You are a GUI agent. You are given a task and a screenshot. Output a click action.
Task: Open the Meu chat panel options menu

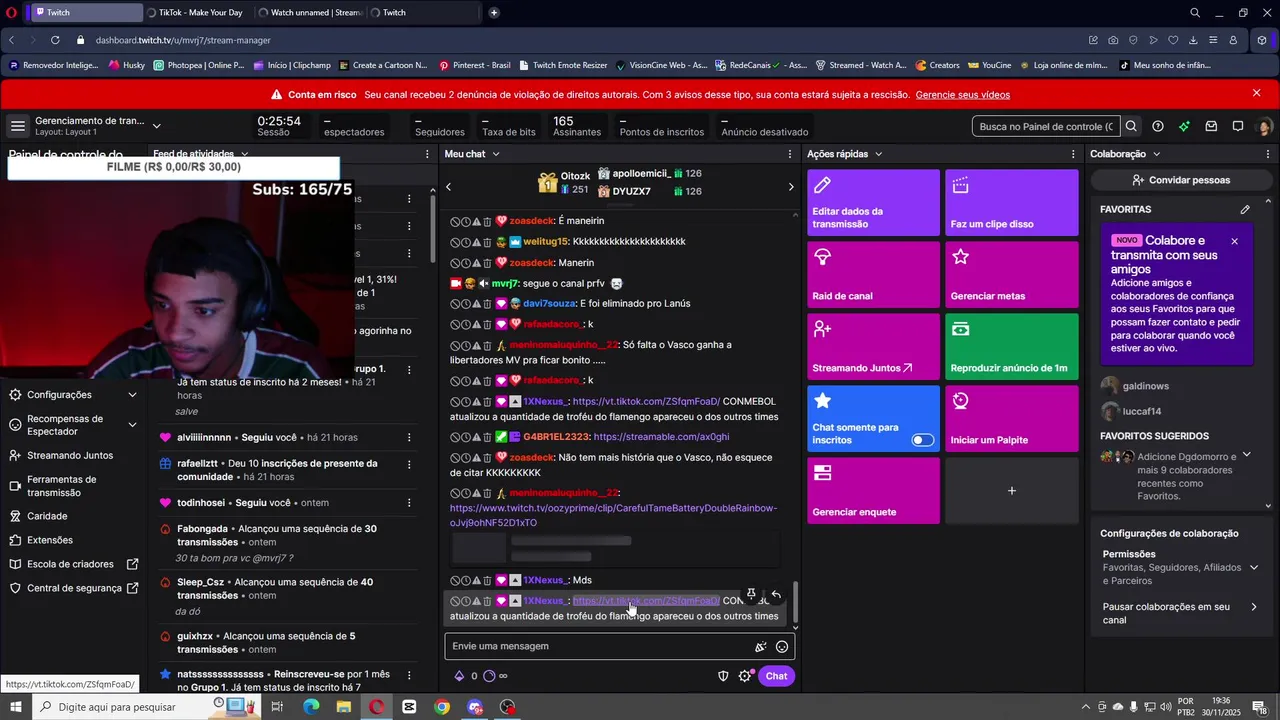[x=790, y=154]
